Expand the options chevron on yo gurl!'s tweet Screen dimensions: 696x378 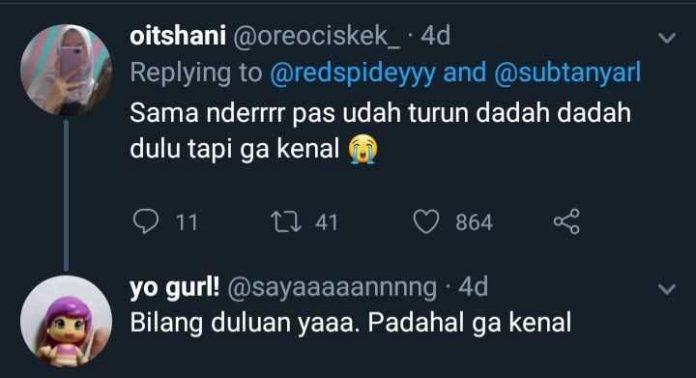tap(667, 289)
